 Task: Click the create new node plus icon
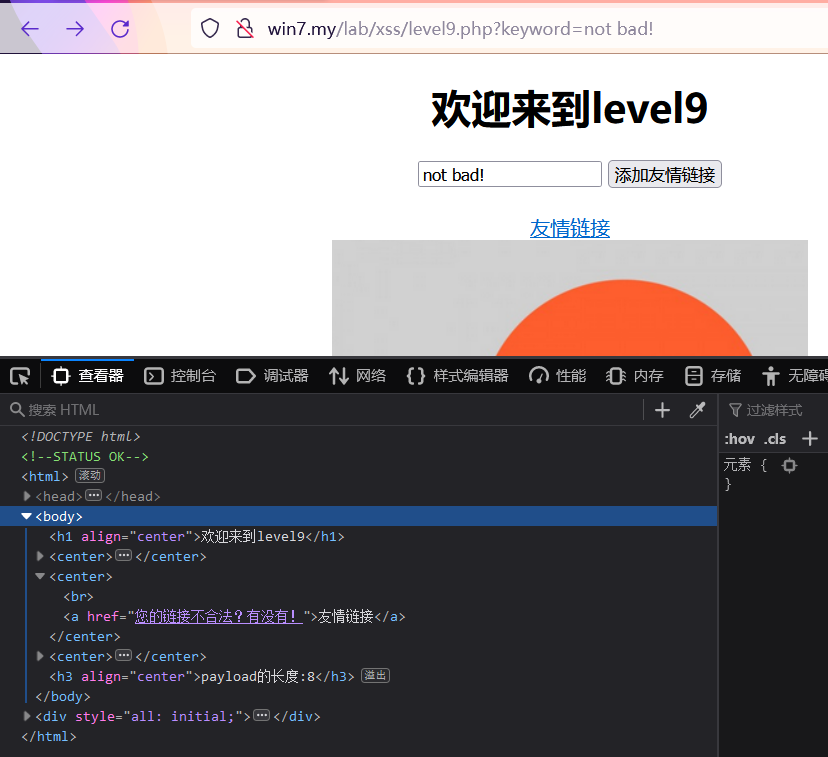(x=662, y=410)
